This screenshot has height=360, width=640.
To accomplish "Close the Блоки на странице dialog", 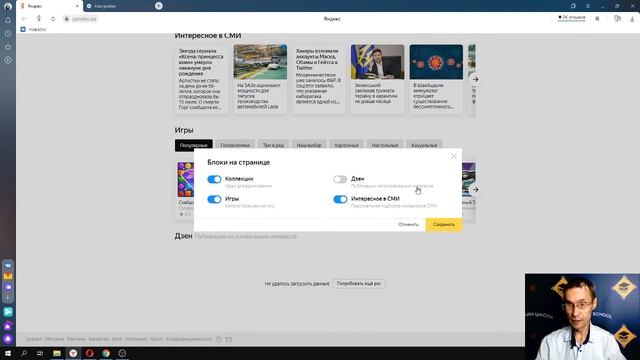I will (453, 156).
